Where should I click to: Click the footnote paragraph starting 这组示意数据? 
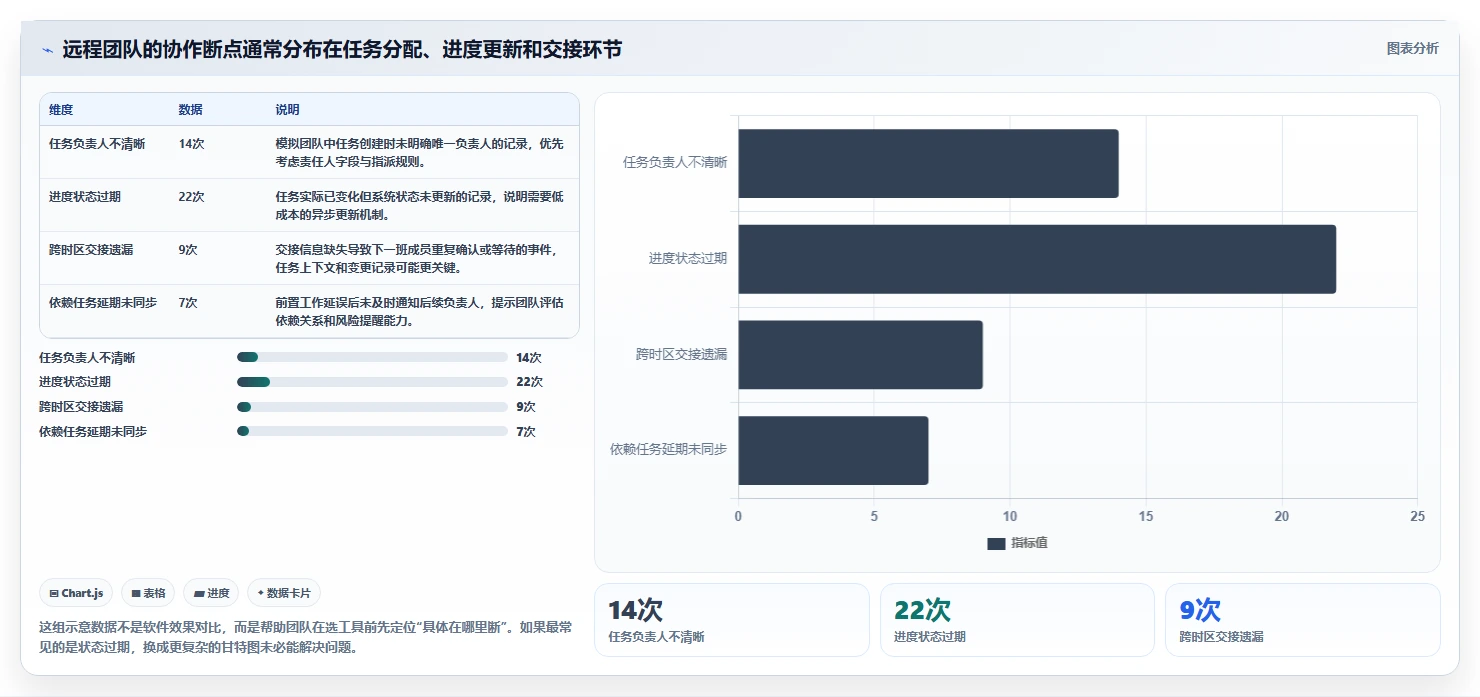pyautogui.click(x=306, y=637)
